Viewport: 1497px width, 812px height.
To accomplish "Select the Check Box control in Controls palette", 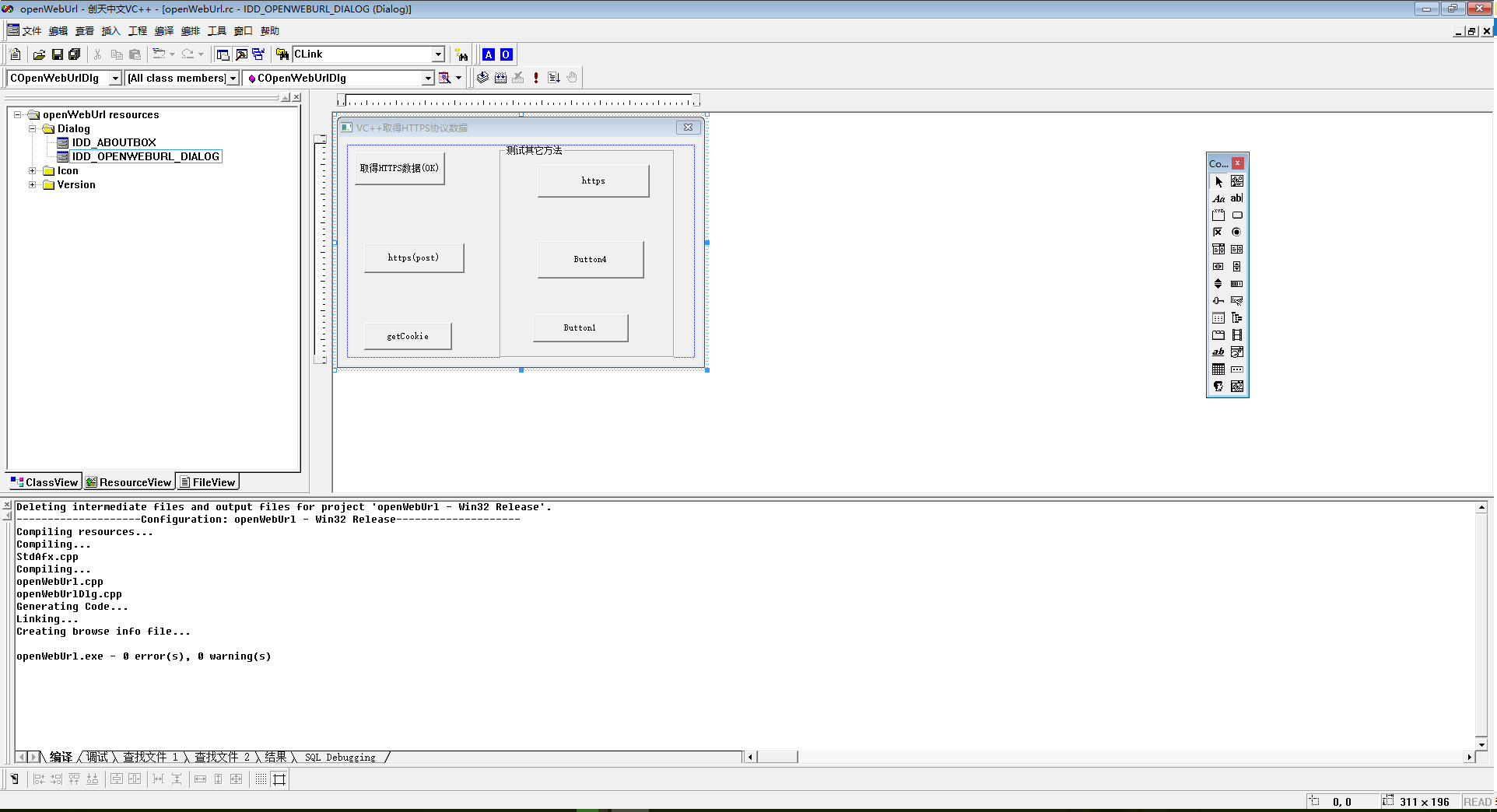I will coord(1218,233).
